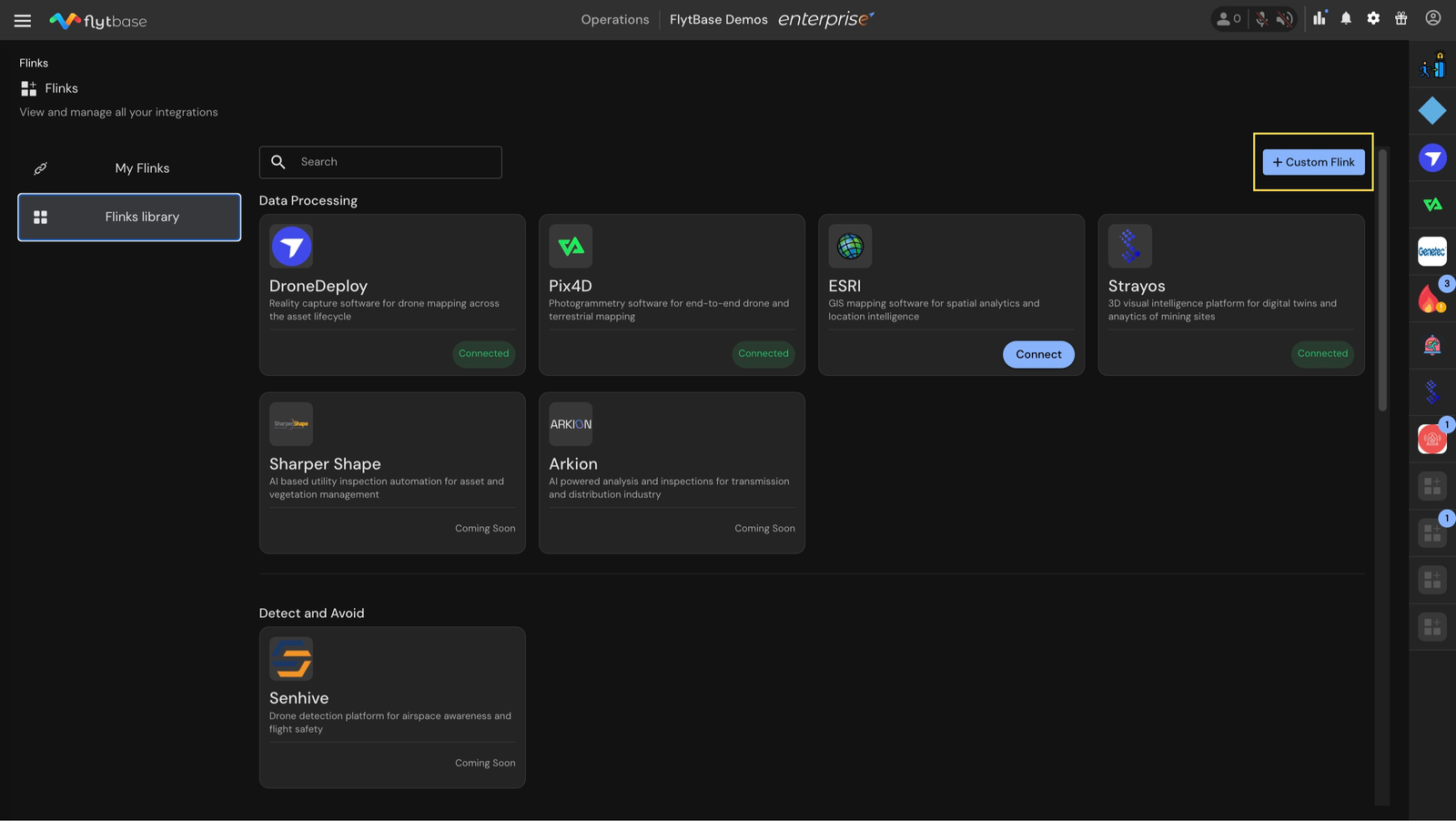1456x821 pixels.
Task: Open the pink alarm bell Flink in the sidebar
Action: 1432,345
